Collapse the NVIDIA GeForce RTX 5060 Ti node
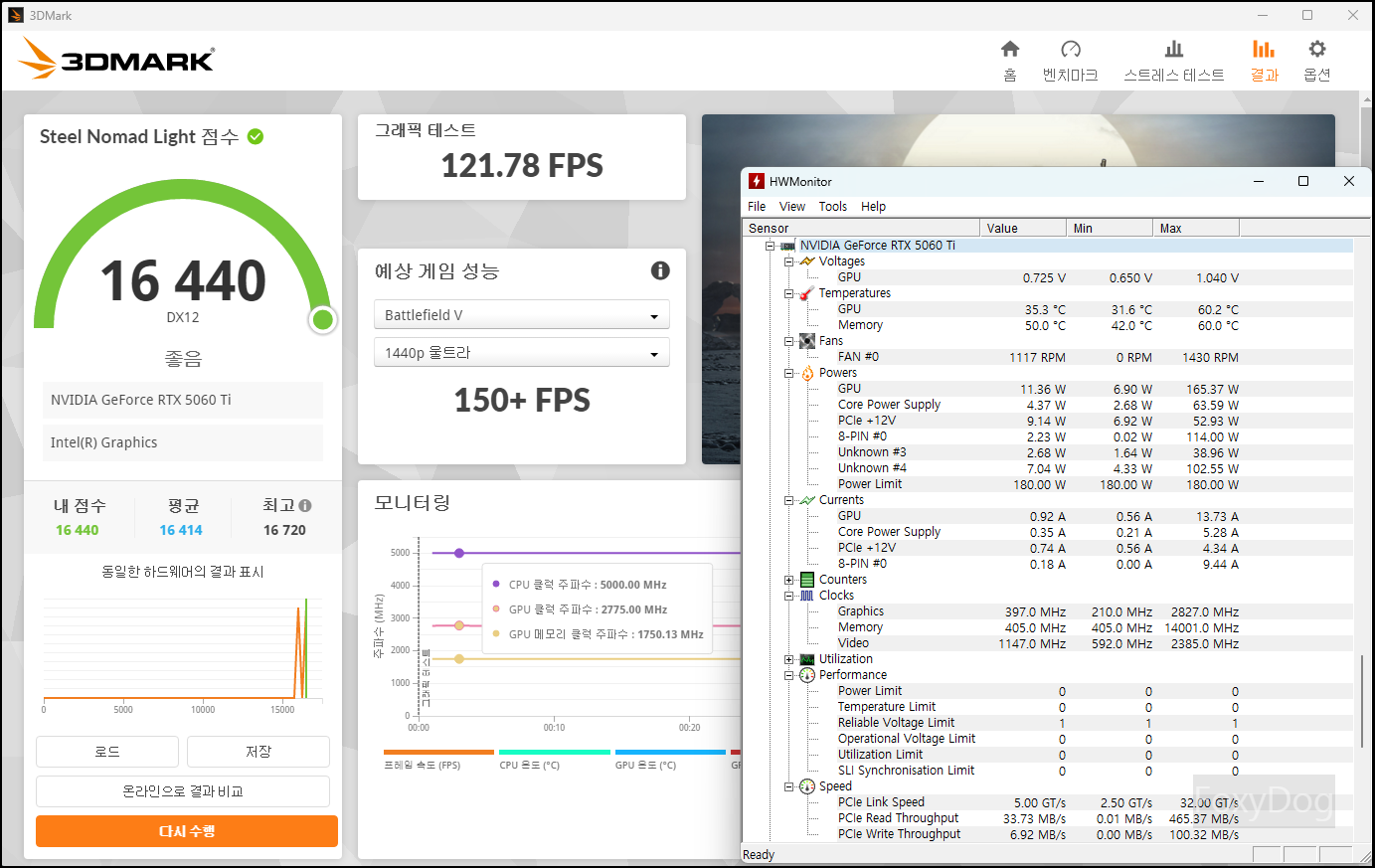This screenshot has height=868, width=1375. click(770, 246)
